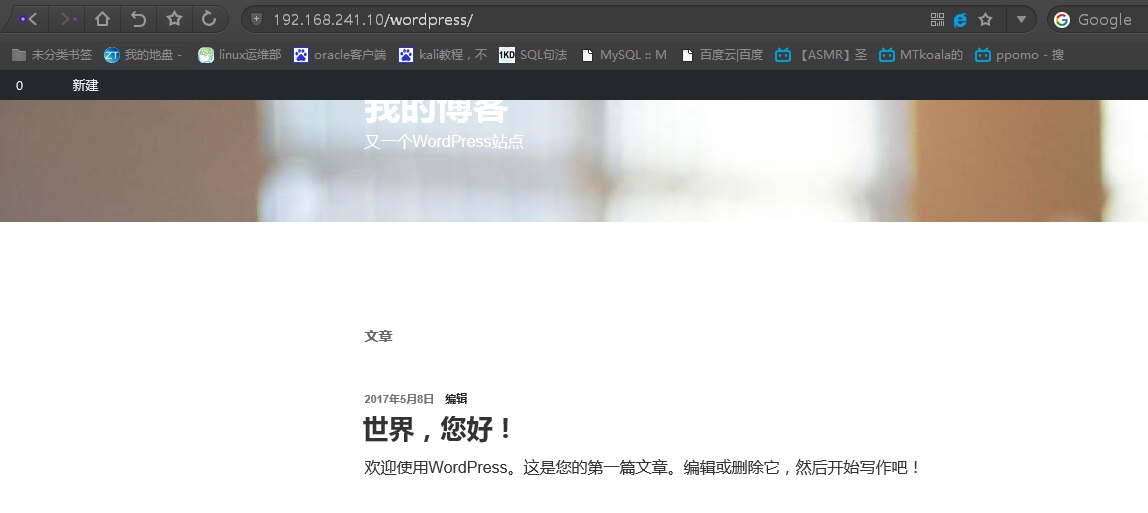Open the 百度云|百度 bookmark
Image resolution: width=1148 pixels, height=513 pixels.
(x=722, y=55)
